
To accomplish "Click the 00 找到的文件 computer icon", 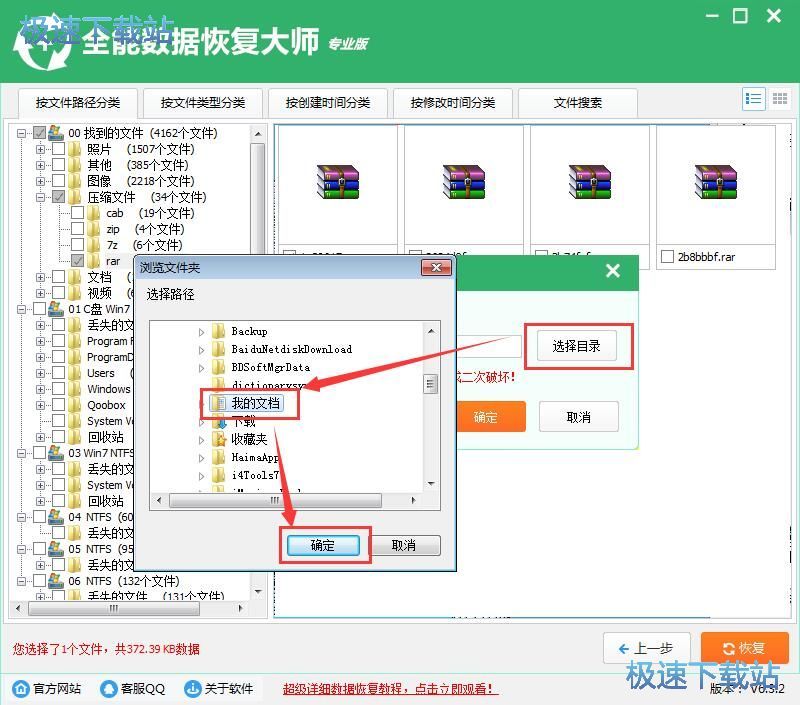I will pos(56,133).
